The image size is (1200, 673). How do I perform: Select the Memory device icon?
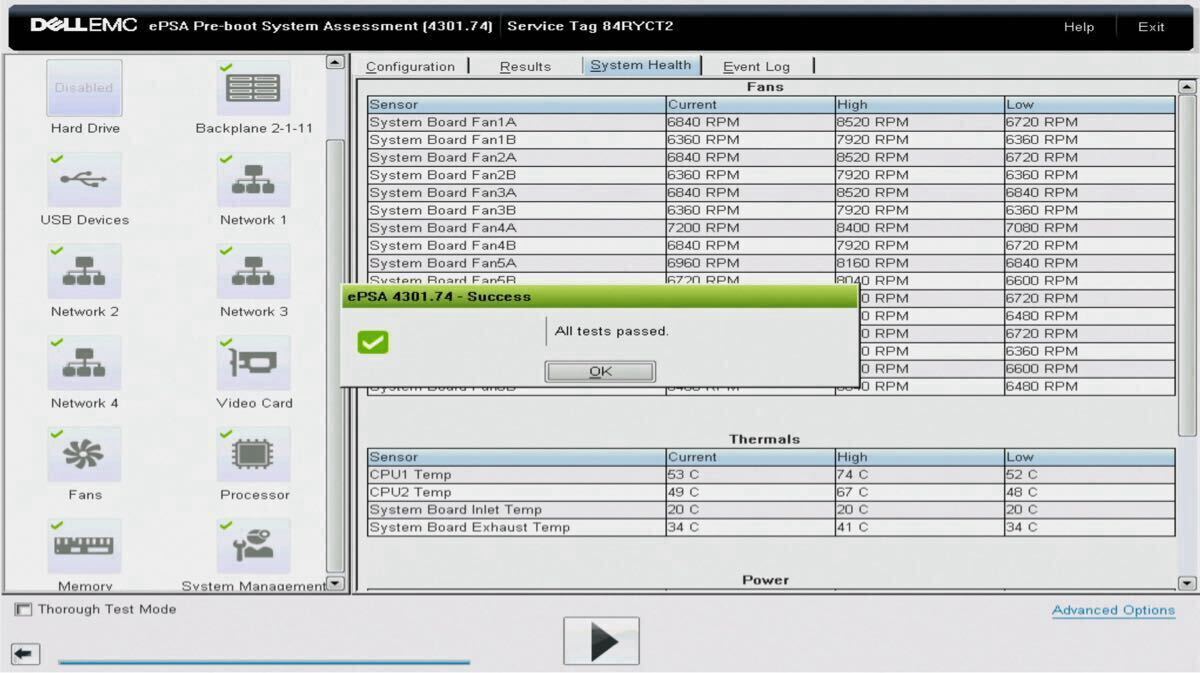(85, 546)
